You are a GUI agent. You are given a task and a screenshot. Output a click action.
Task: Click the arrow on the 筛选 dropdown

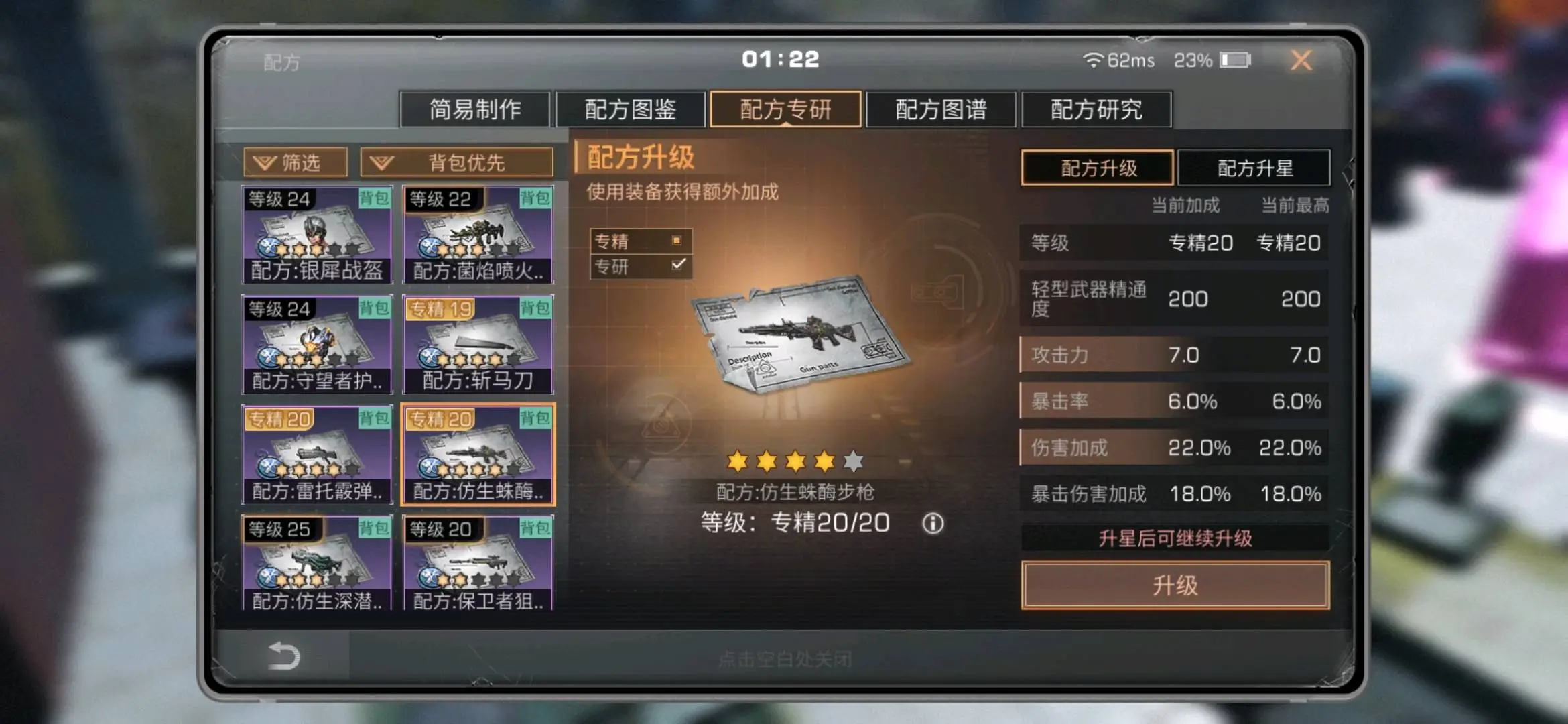coord(265,163)
